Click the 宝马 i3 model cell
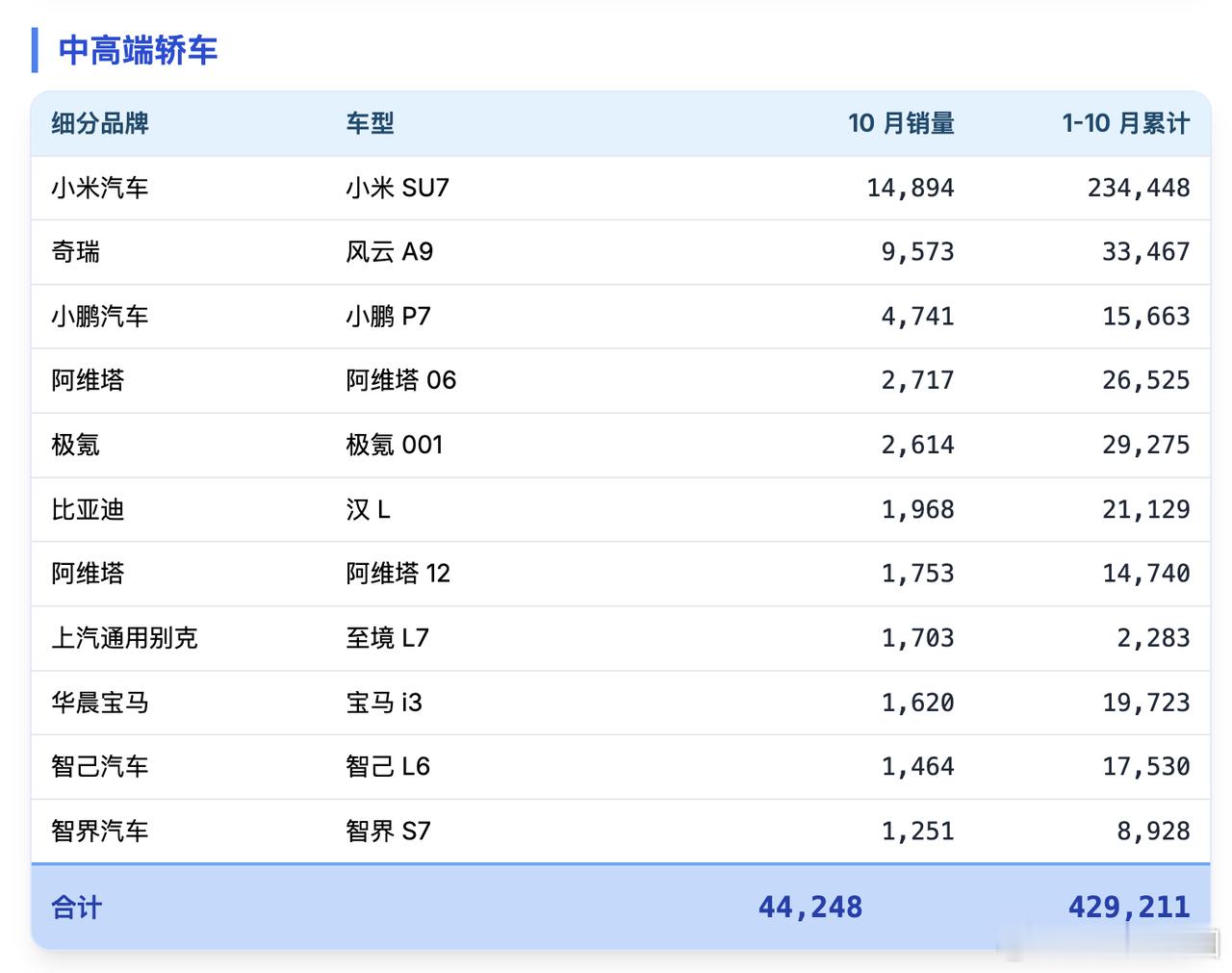Viewport: 1232px width, 973px height. tap(384, 703)
